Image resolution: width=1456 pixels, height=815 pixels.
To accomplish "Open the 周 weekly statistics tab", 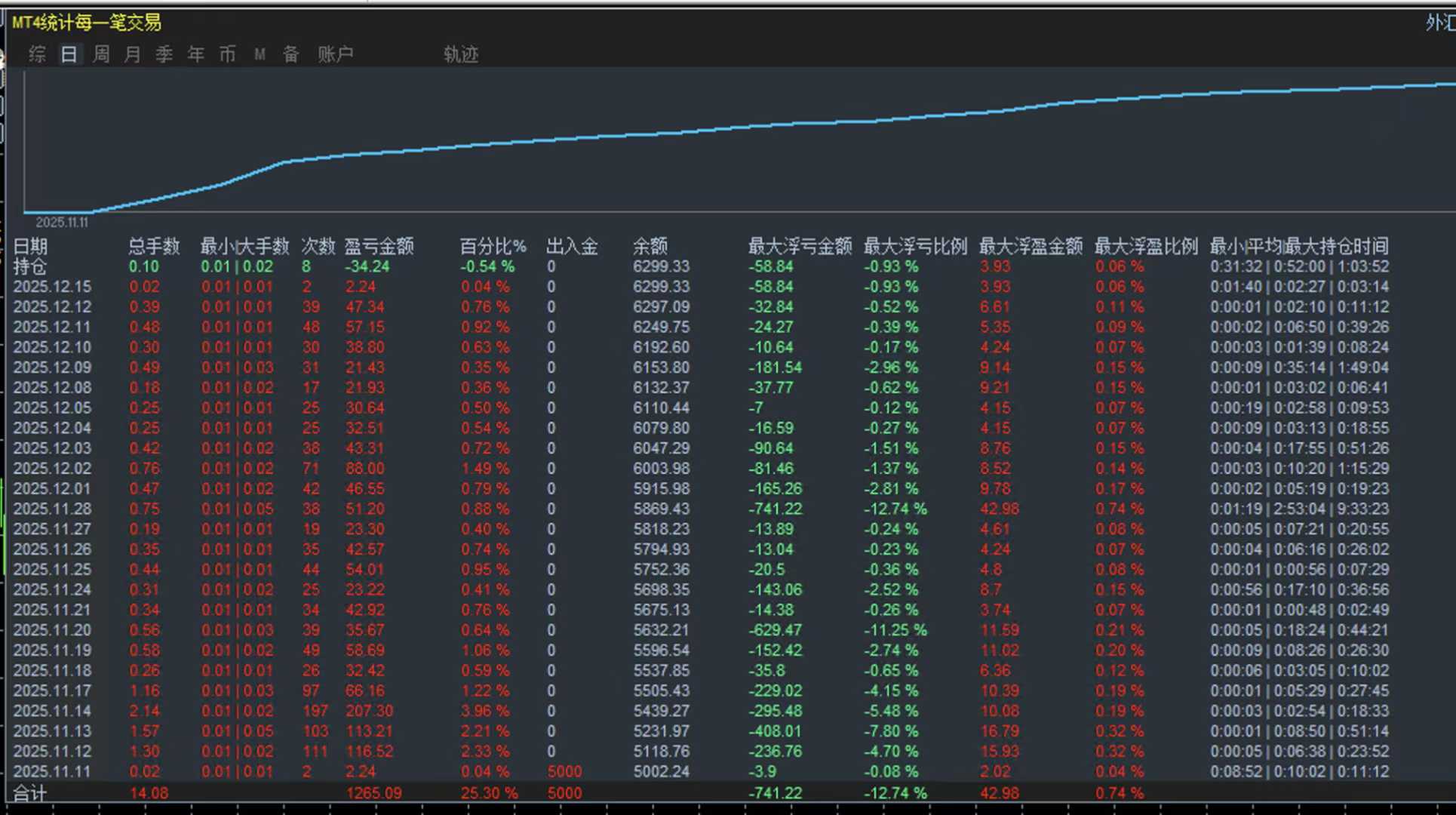I will coord(101,54).
